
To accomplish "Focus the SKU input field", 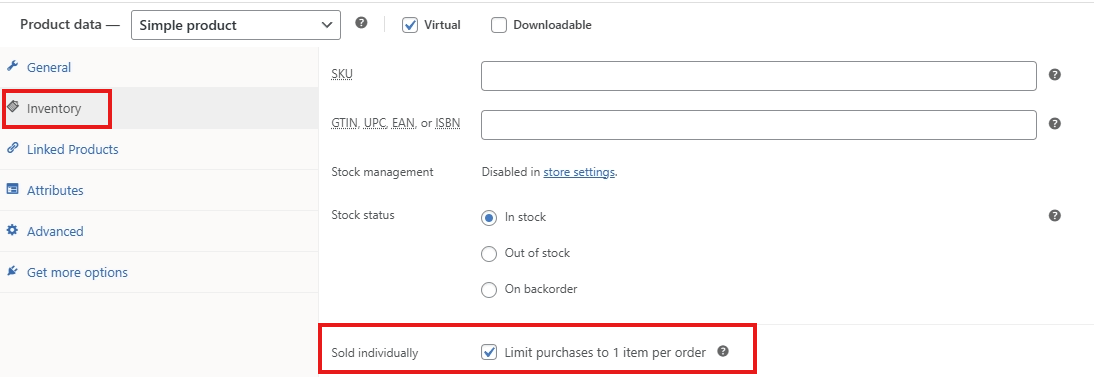I will 758,76.
